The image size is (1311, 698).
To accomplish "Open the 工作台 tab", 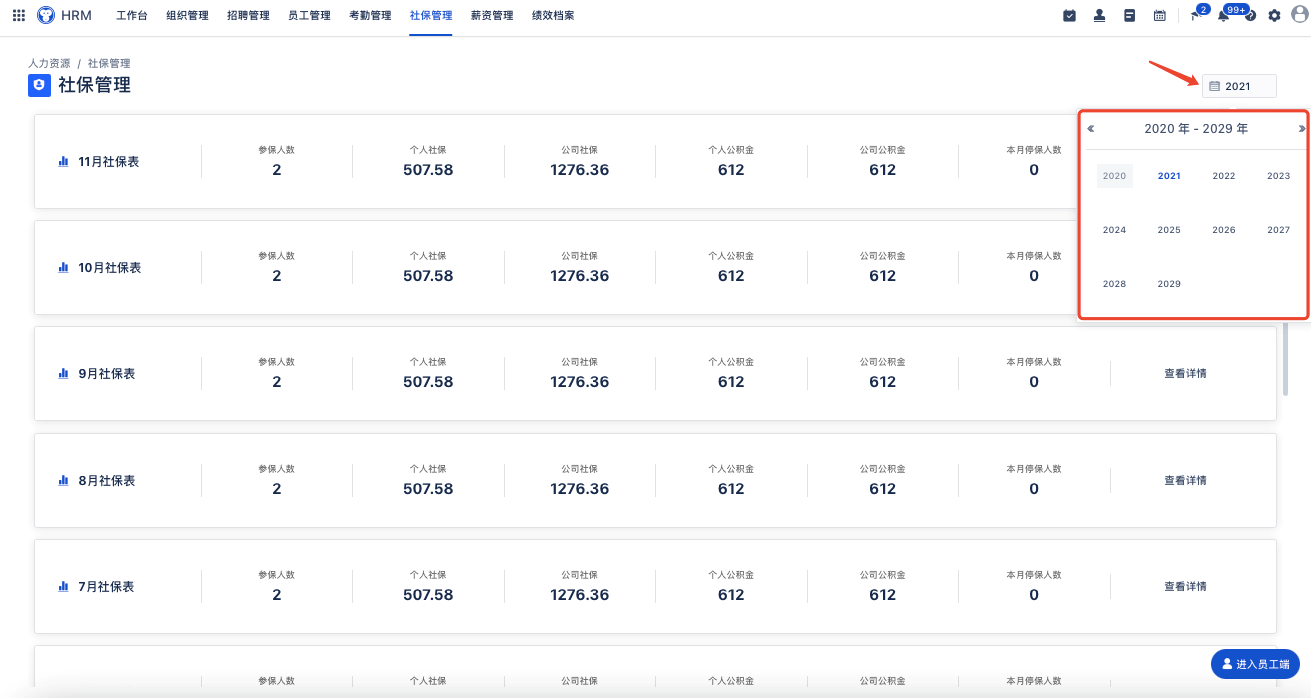I will click(132, 16).
